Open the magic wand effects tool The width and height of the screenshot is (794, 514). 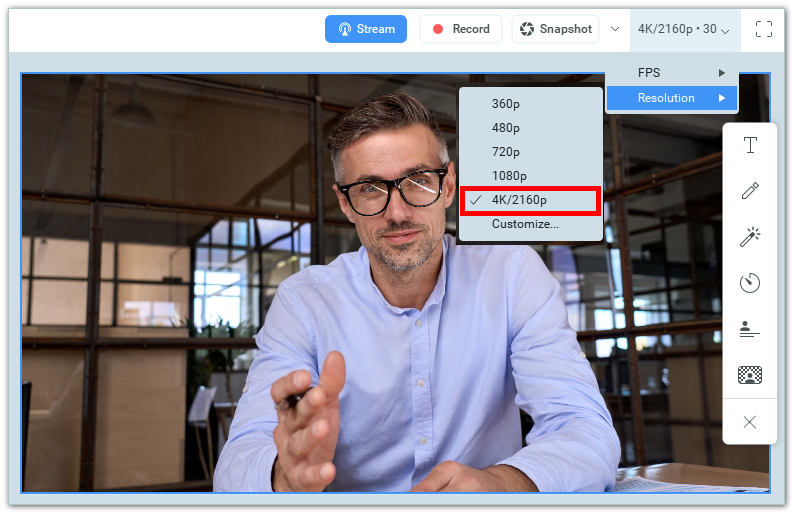[750, 237]
